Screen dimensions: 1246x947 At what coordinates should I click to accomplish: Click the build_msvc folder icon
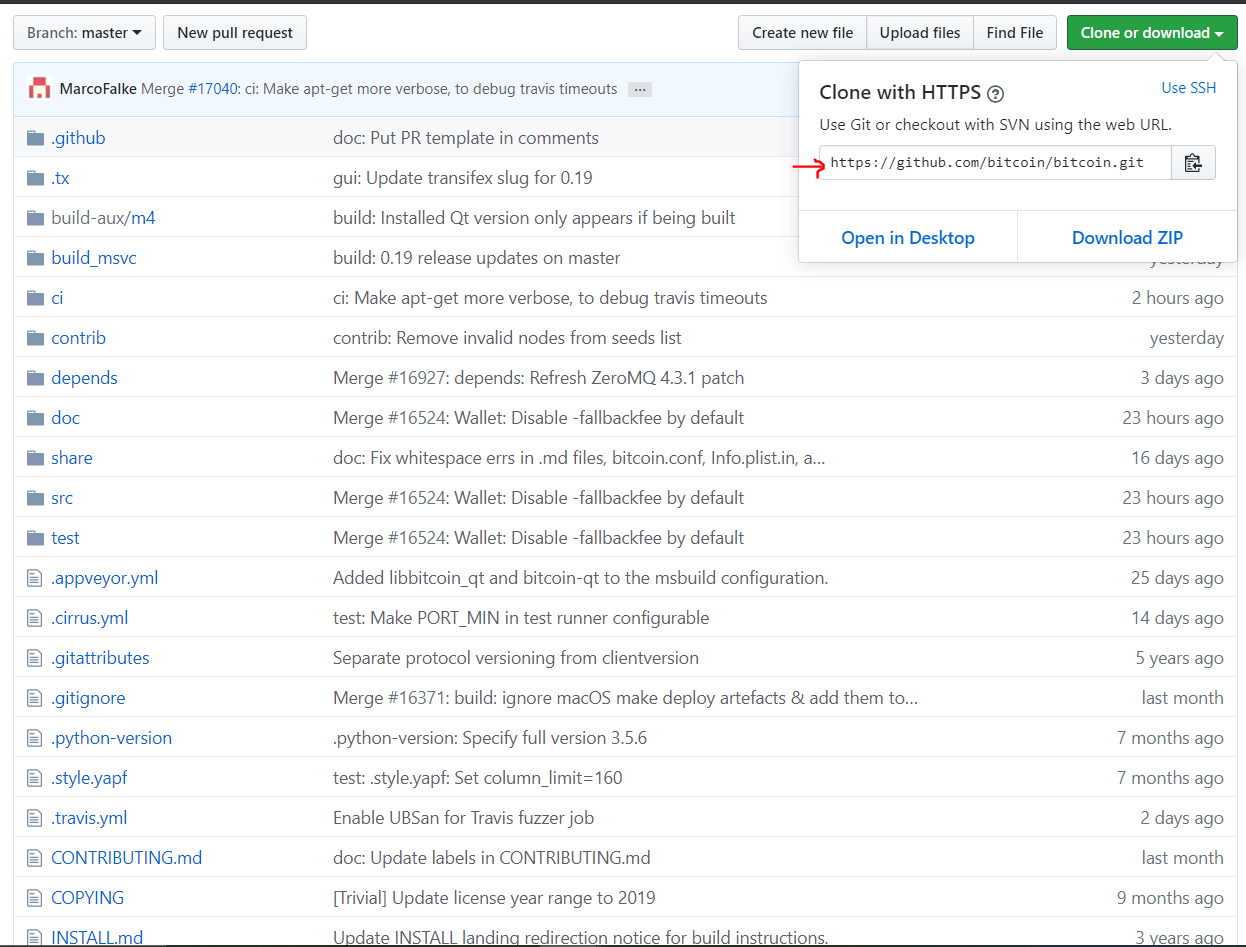pyautogui.click(x=36, y=258)
